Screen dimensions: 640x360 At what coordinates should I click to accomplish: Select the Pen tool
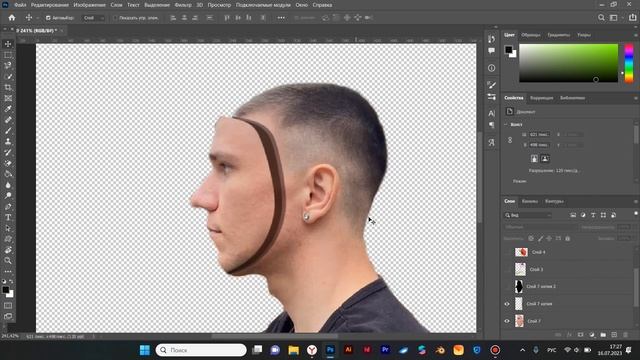tap(8, 207)
